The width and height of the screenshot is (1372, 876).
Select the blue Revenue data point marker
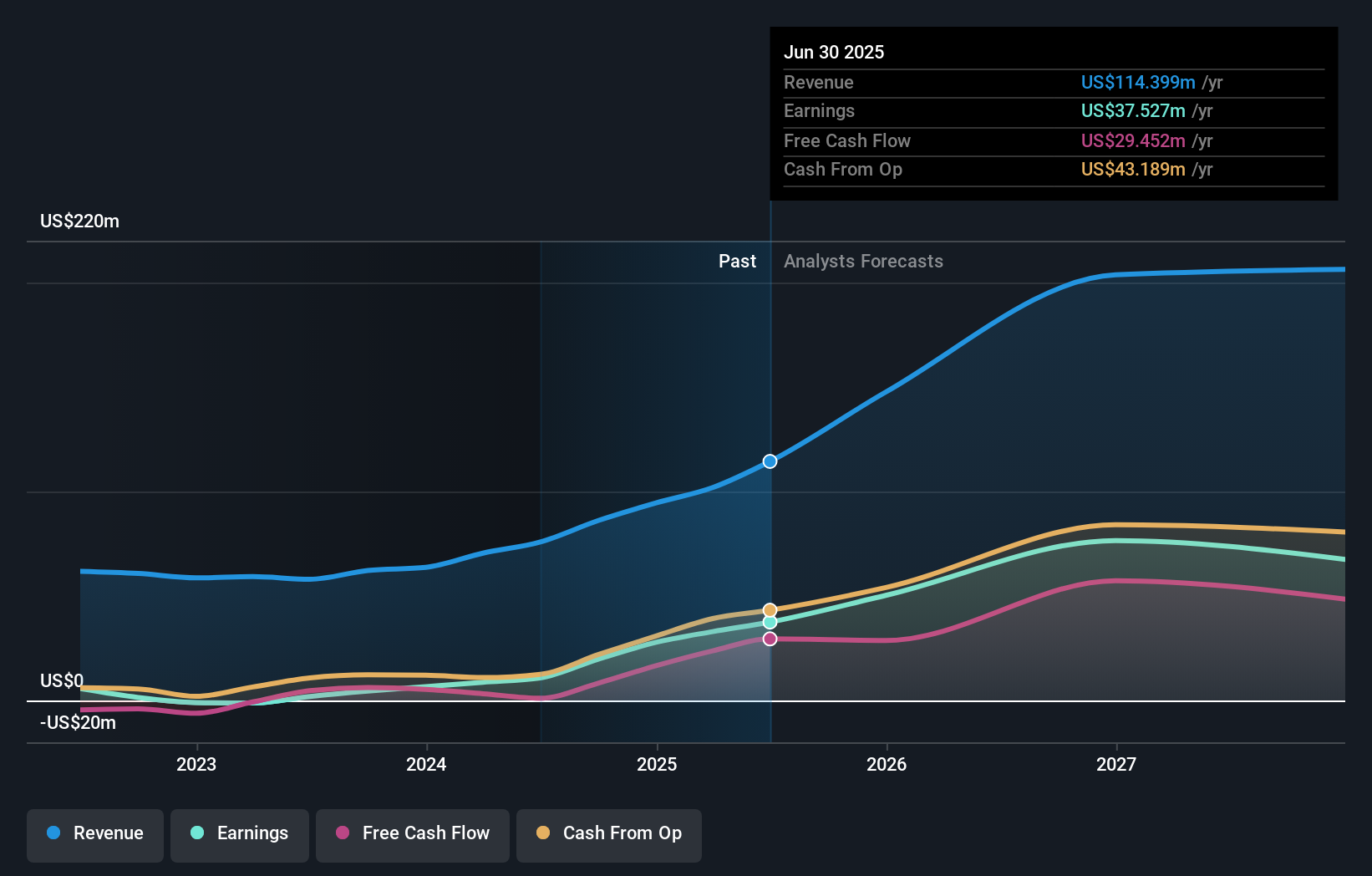point(770,461)
